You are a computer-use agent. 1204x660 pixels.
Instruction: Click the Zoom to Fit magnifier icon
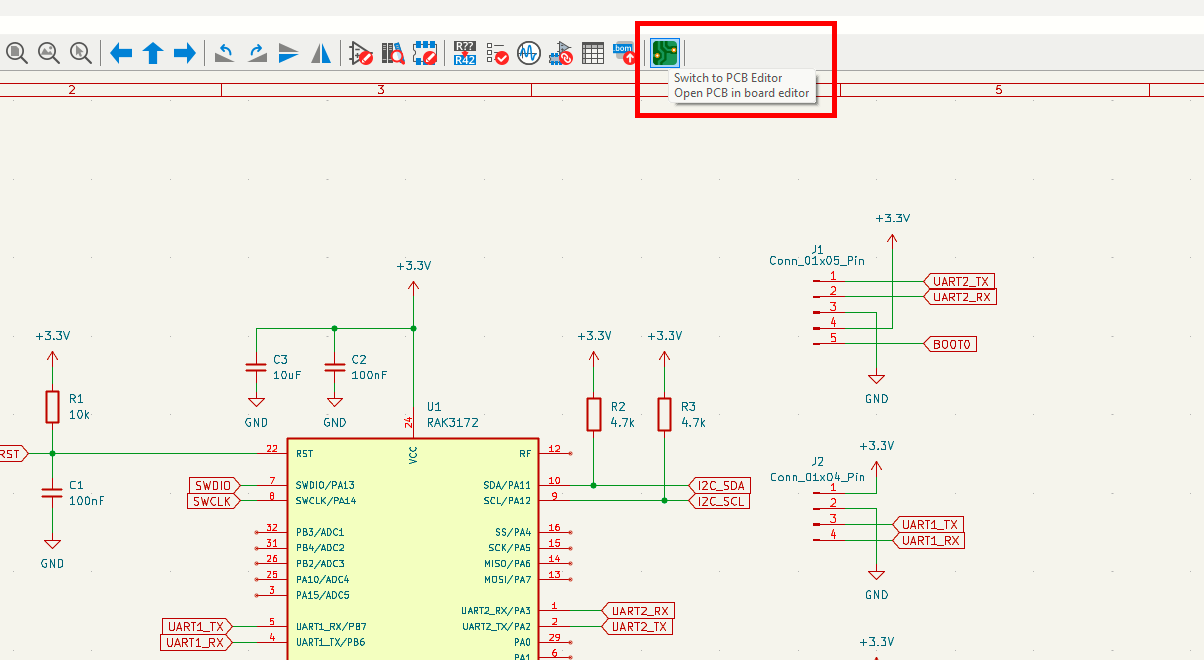point(17,53)
